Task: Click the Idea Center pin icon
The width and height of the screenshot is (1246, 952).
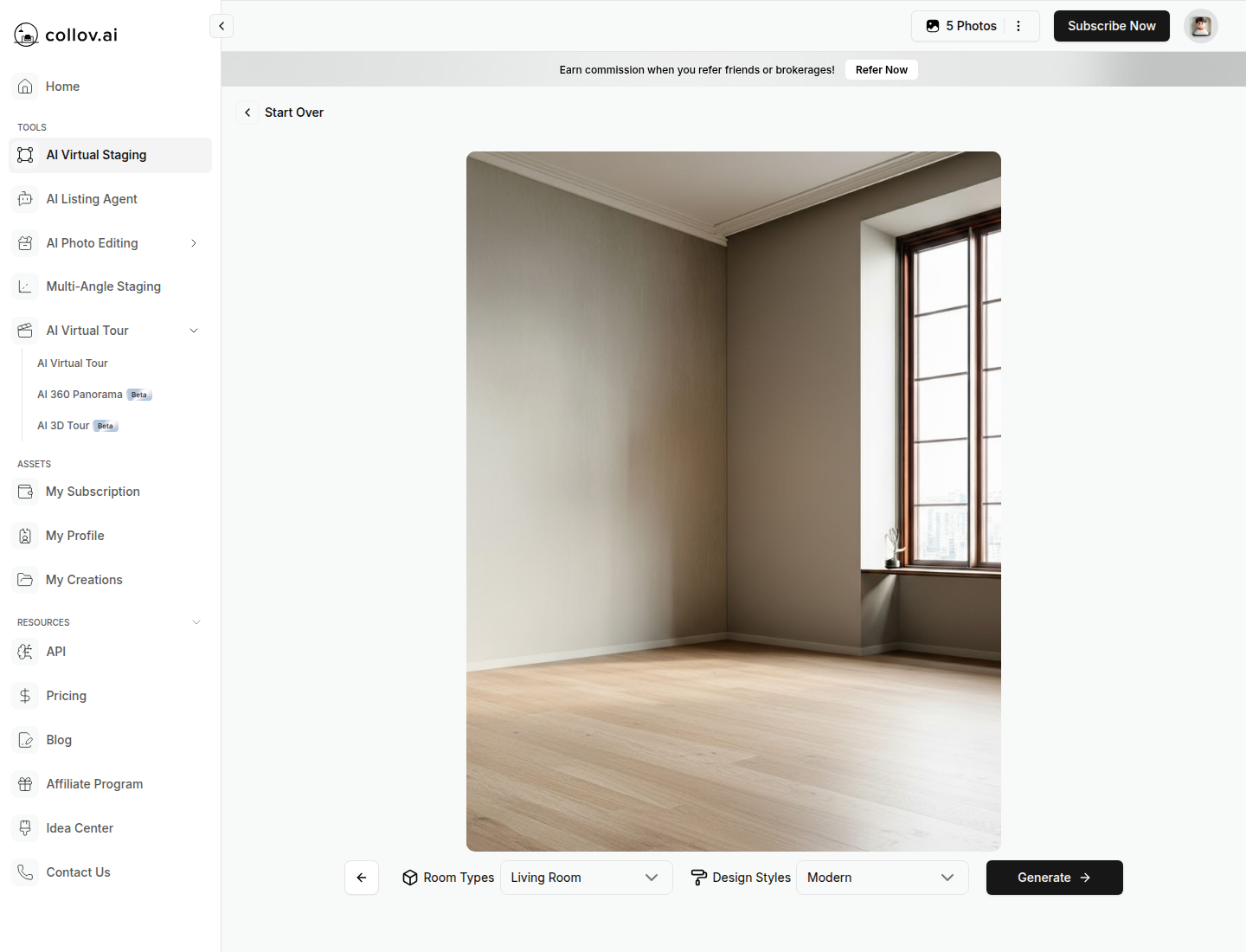Action: click(x=25, y=828)
